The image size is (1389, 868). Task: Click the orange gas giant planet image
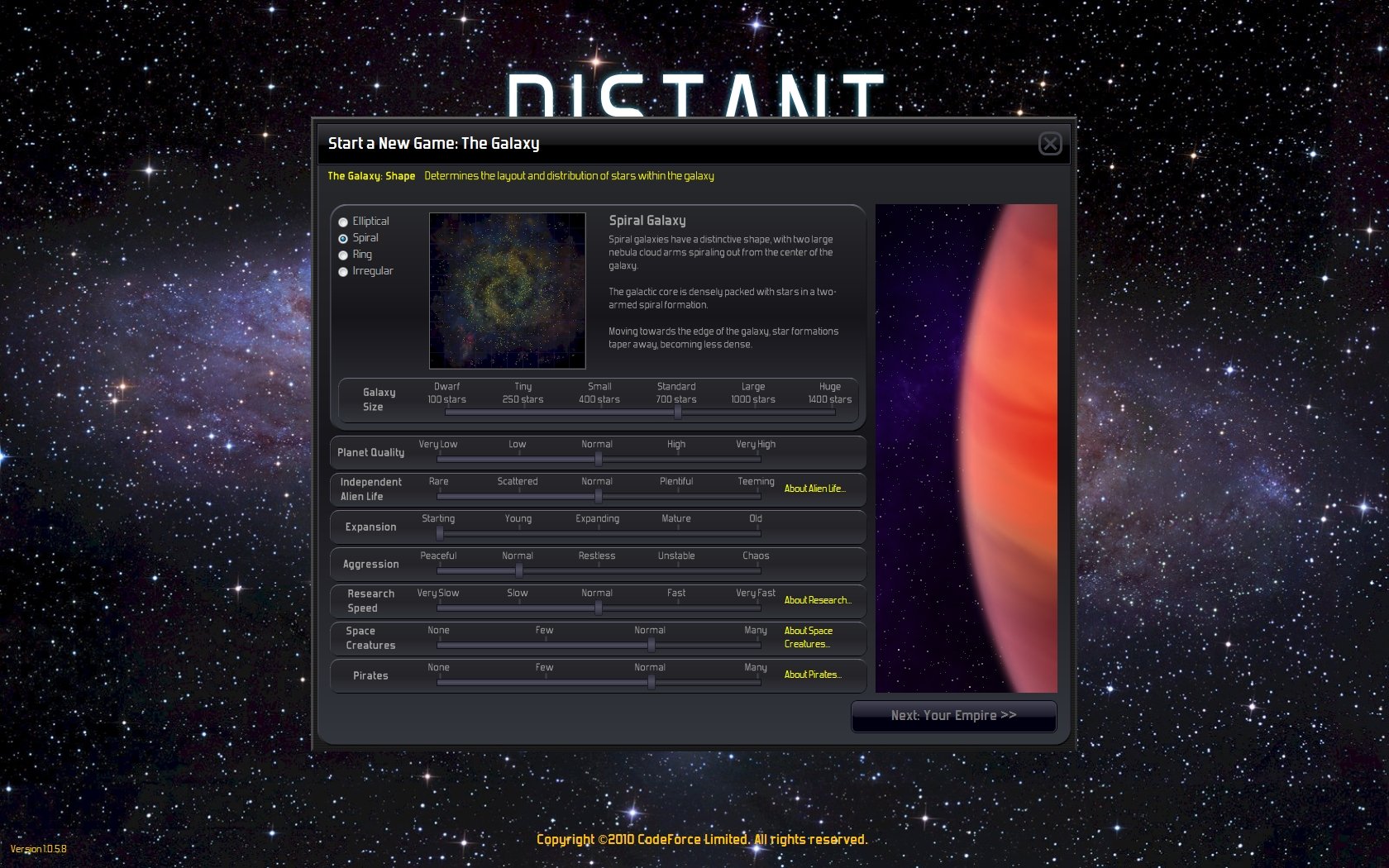(x=967, y=448)
